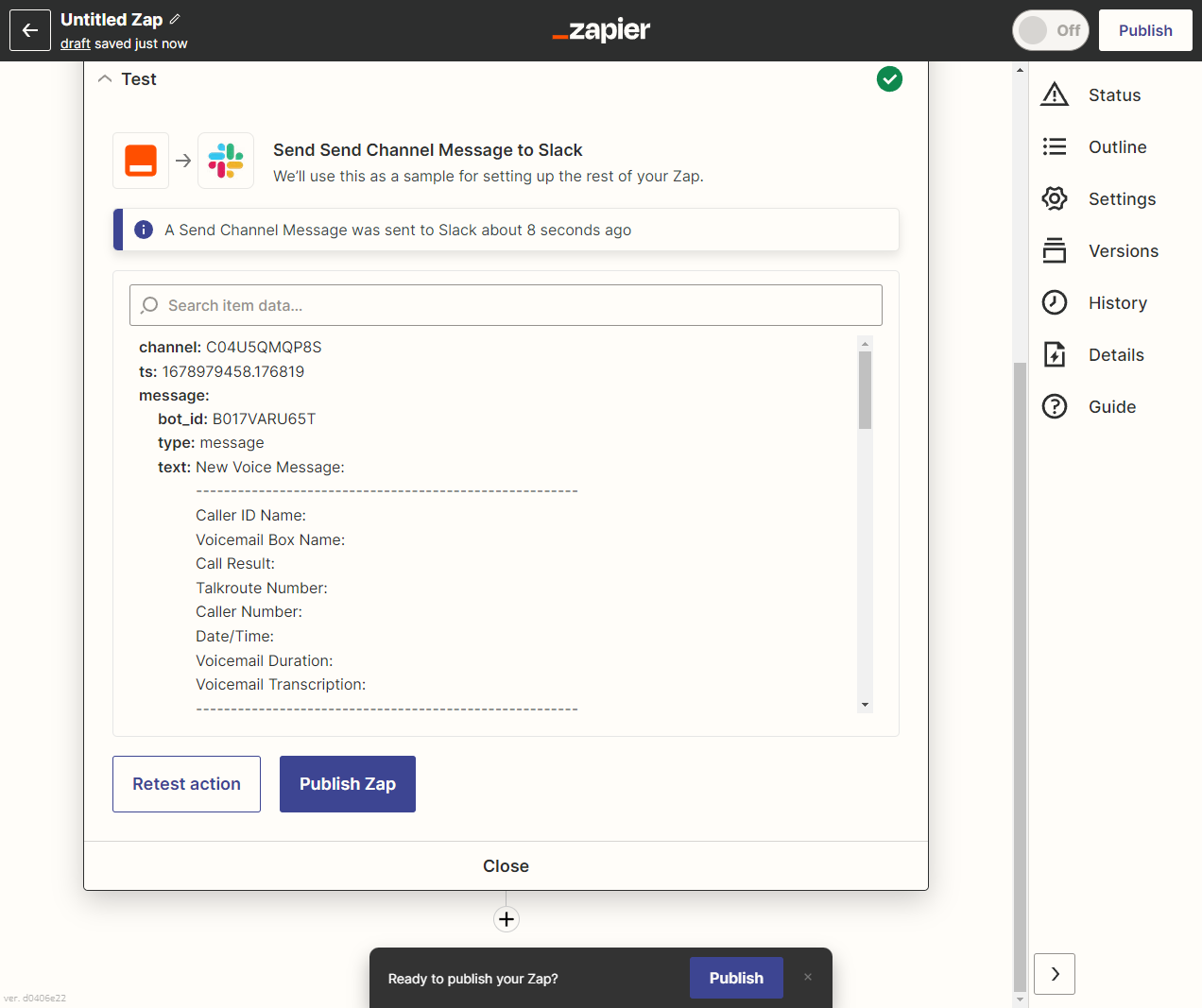Click the 'Talkroute Number:' line
This screenshot has width=1202, height=1008.
[x=262, y=588]
